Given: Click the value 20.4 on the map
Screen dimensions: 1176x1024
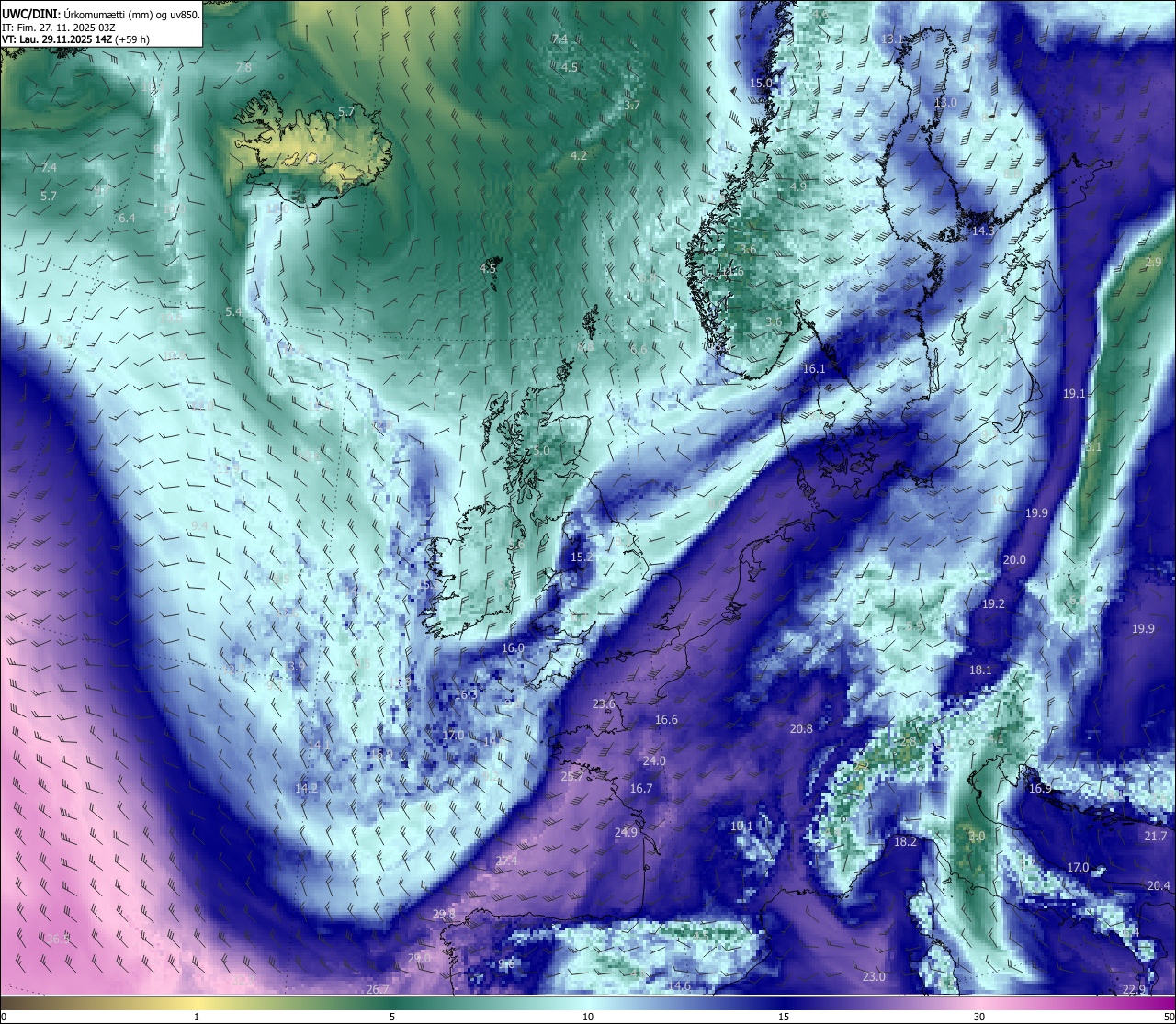Looking at the screenshot, I should click(x=1159, y=885).
